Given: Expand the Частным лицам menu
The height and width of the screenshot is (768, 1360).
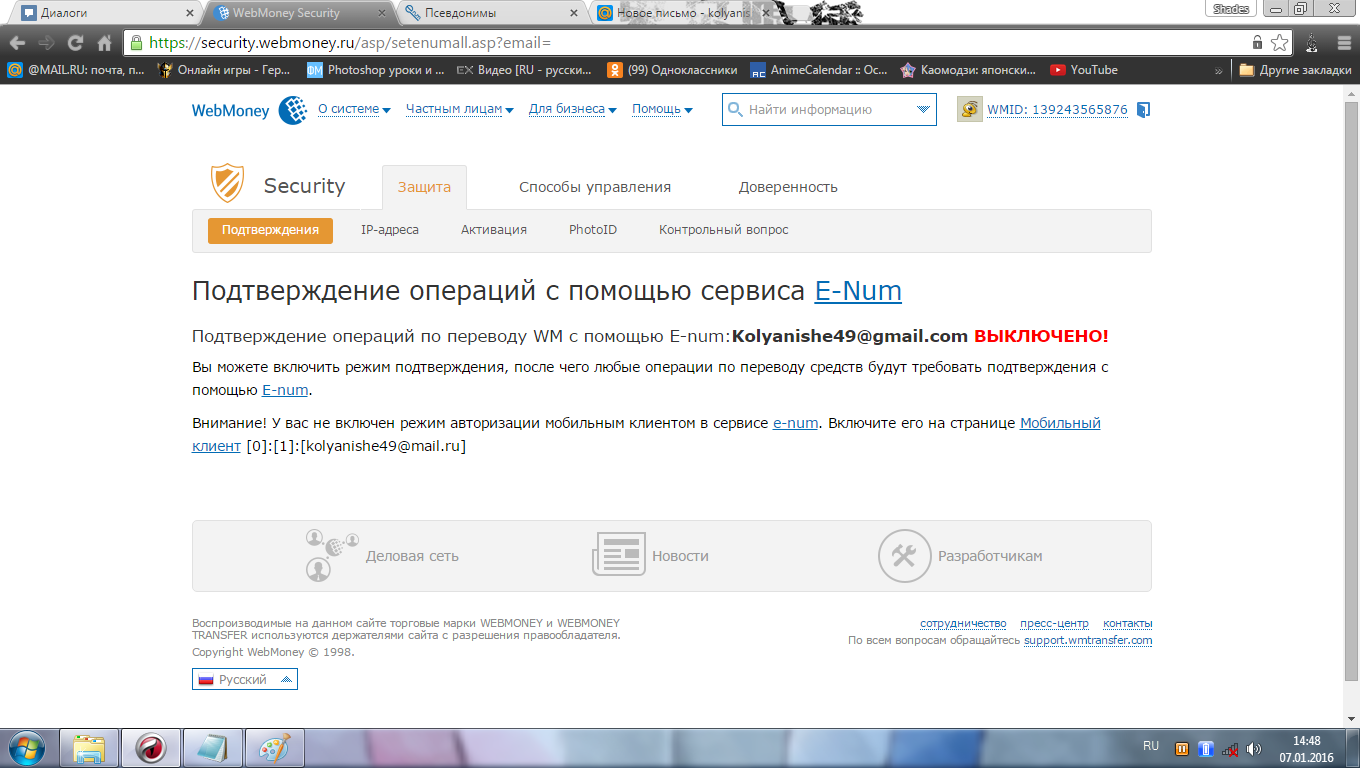Looking at the screenshot, I should (x=460, y=109).
